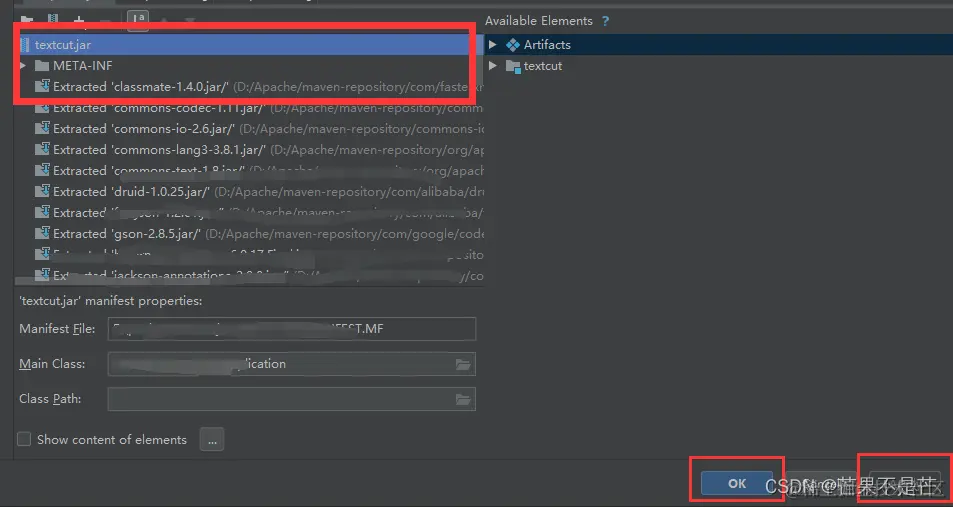Select Extracted 'gson-2.8.5.jar/' entry

click(258, 233)
